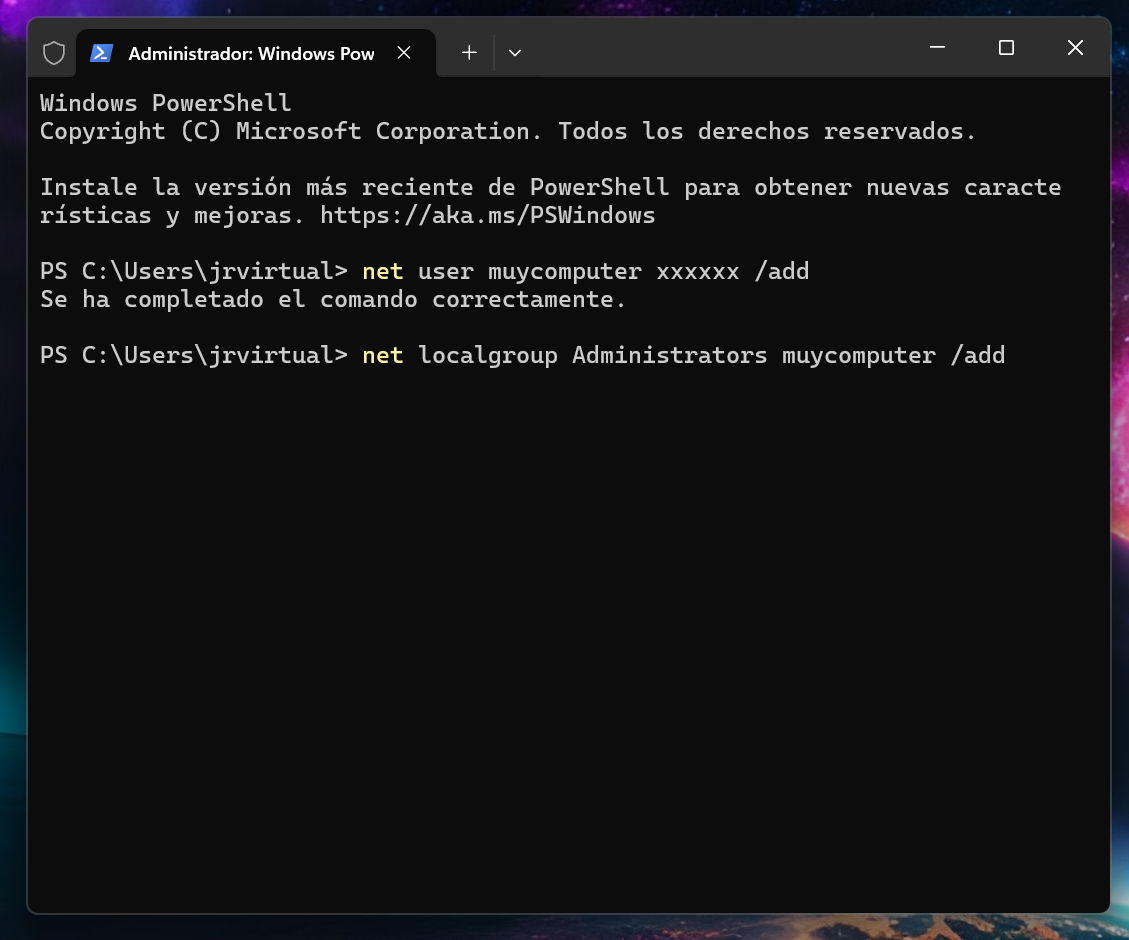Click the 'Windows PowerShell' header line
This screenshot has width=1129, height=940.
165,103
